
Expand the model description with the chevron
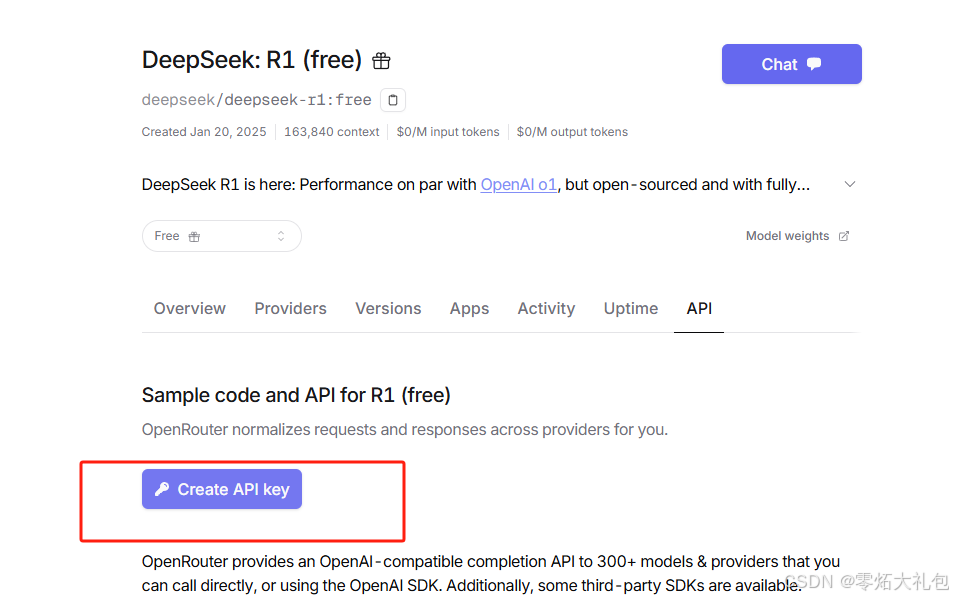click(x=850, y=184)
